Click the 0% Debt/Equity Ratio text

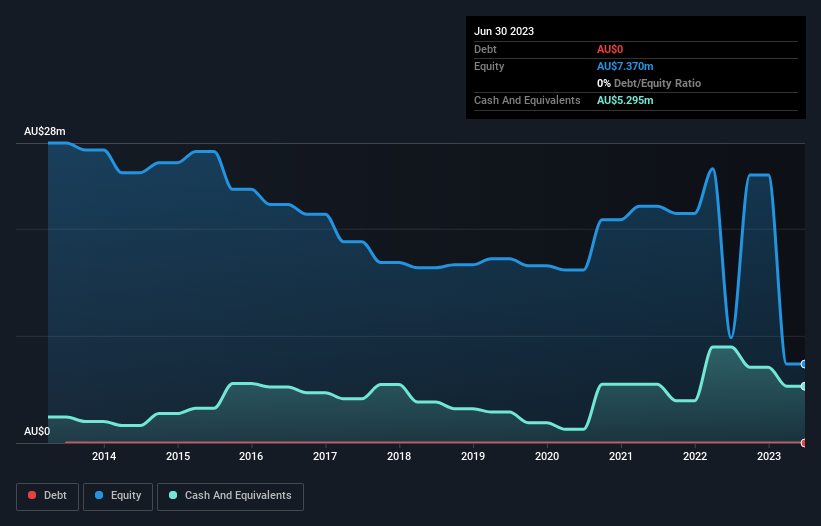(649, 83)
